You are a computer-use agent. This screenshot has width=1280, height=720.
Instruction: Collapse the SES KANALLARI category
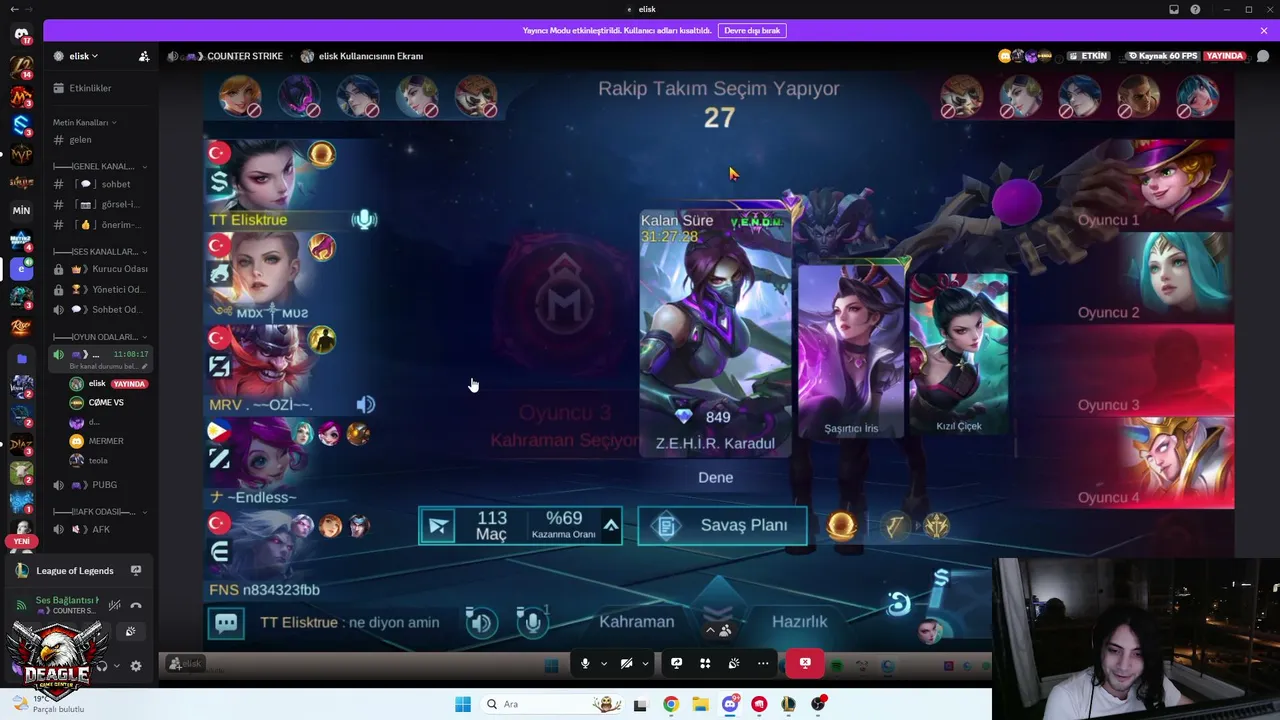pos(100,252)
